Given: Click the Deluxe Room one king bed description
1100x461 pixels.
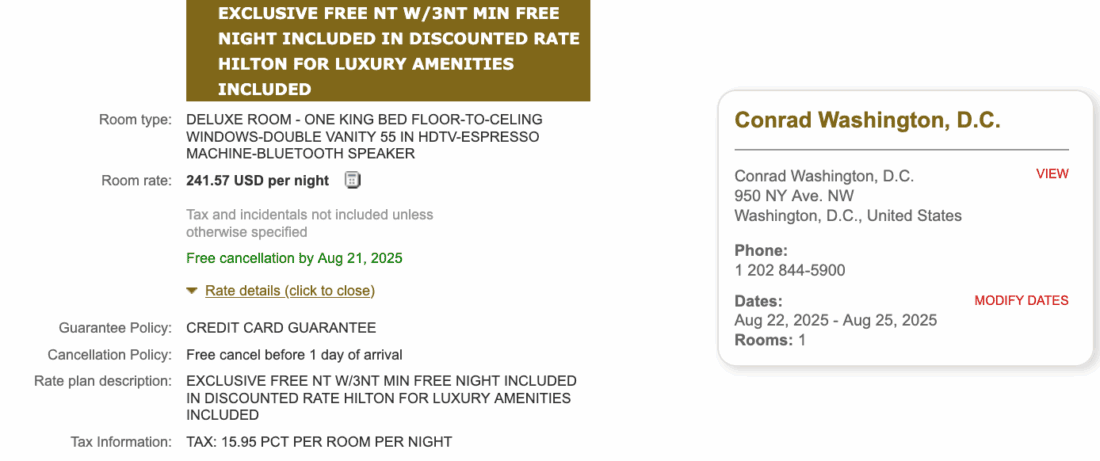Looking at the screenshot, I should [364, 137].
